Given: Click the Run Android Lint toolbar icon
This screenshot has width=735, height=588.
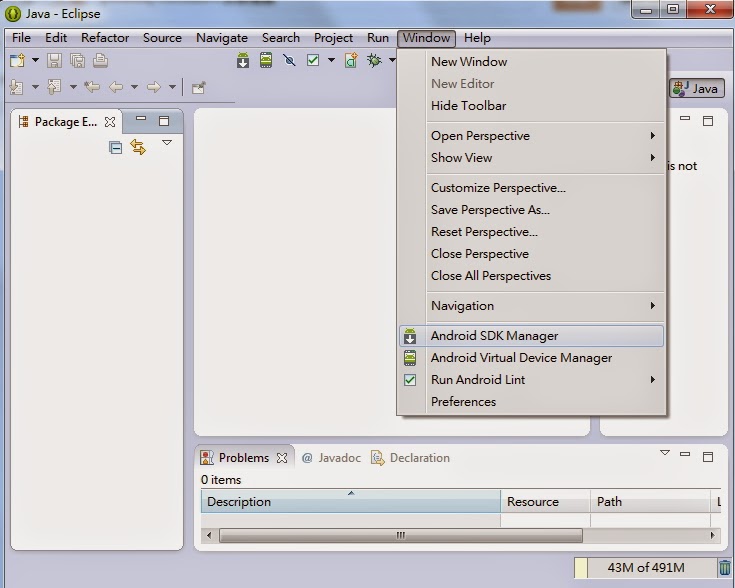Looking at the screenshot, I should pos(313,60).
